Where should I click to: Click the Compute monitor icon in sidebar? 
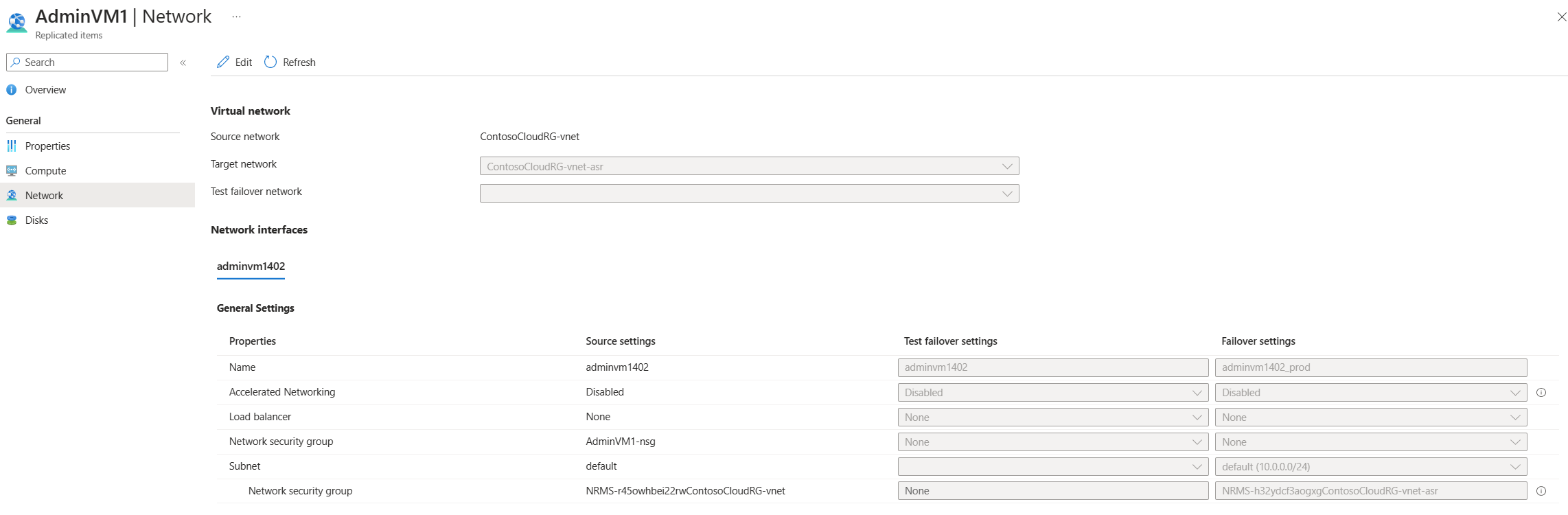click(12, 171)
